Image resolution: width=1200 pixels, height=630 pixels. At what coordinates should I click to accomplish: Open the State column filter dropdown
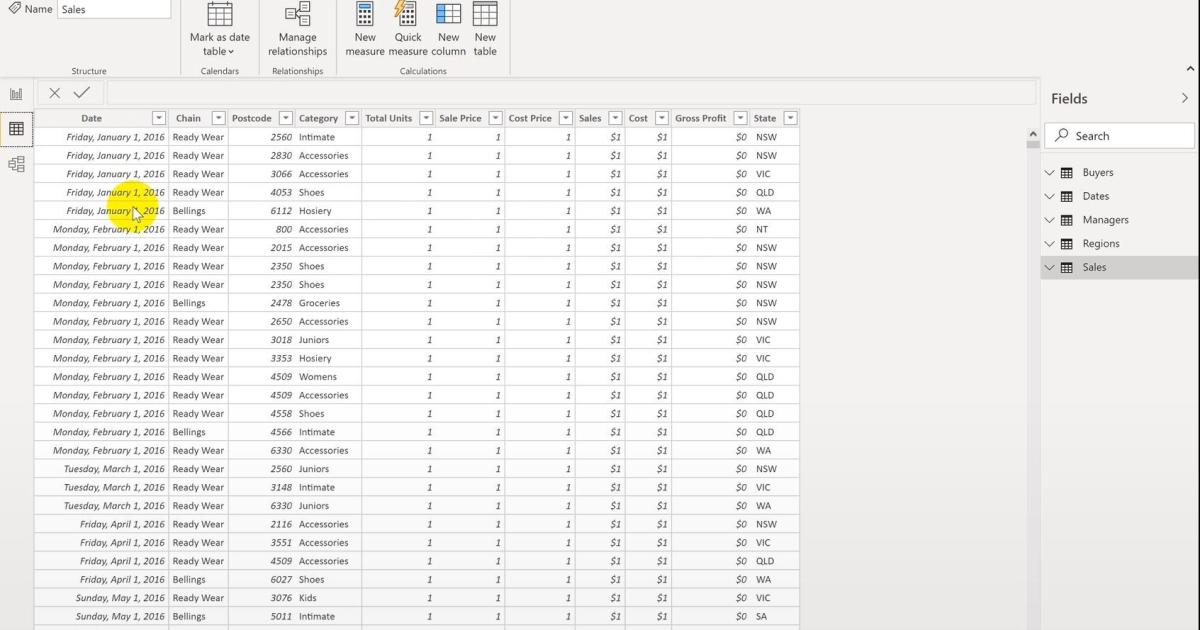pyautogui.click(x=790, y=118)
